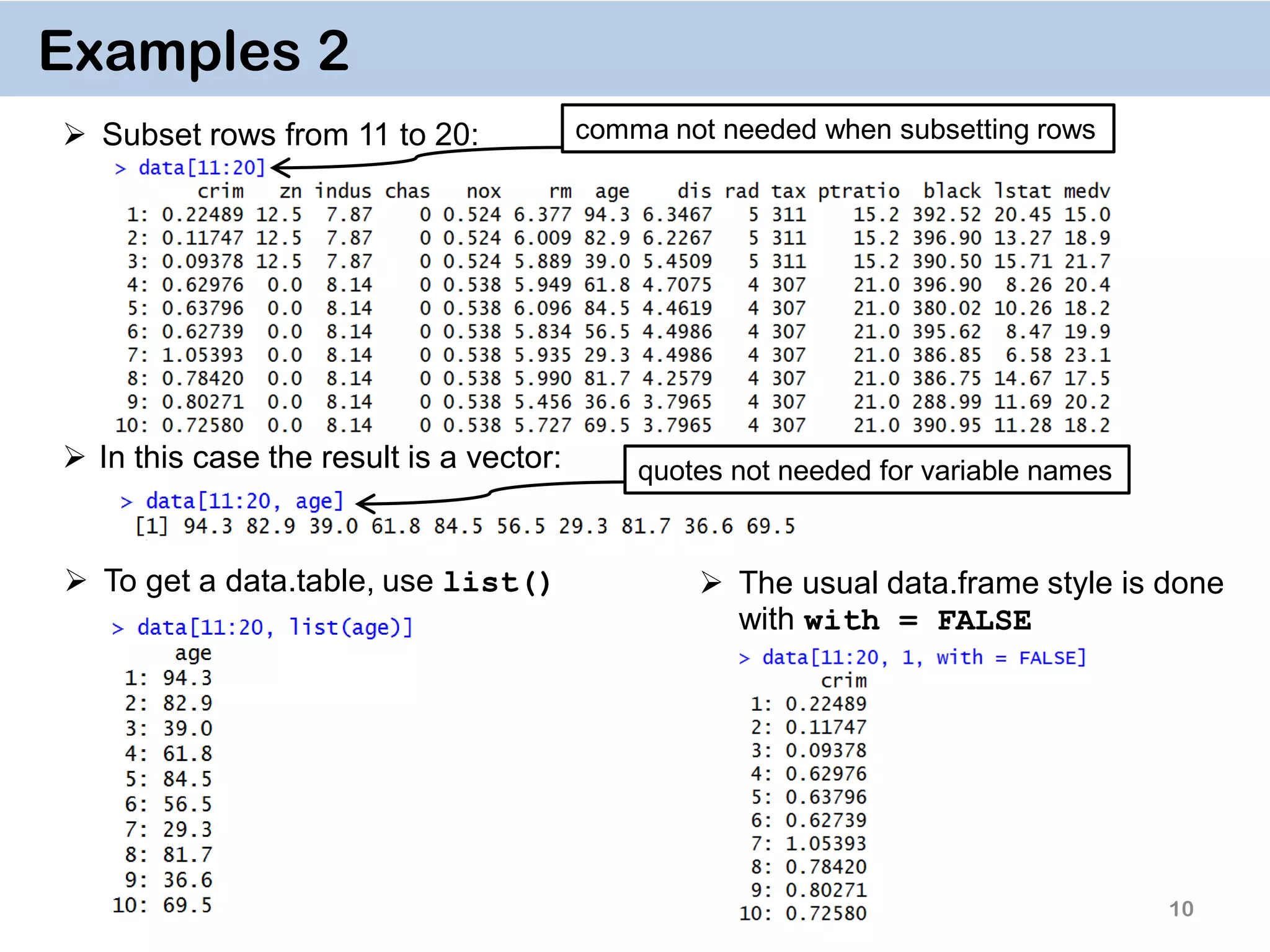Viewport: 1270px width, 952px height.
Task: Click lstat value '20.45'
Action: tap(1023, 214)
